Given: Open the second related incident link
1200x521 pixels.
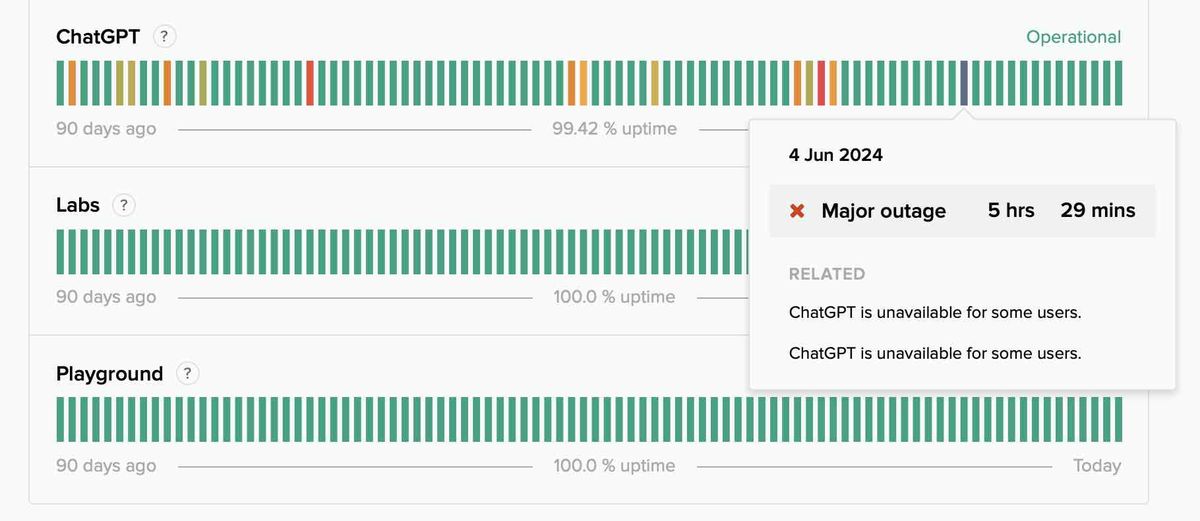Looking at the screenshot, I should (x=935, y=353).
